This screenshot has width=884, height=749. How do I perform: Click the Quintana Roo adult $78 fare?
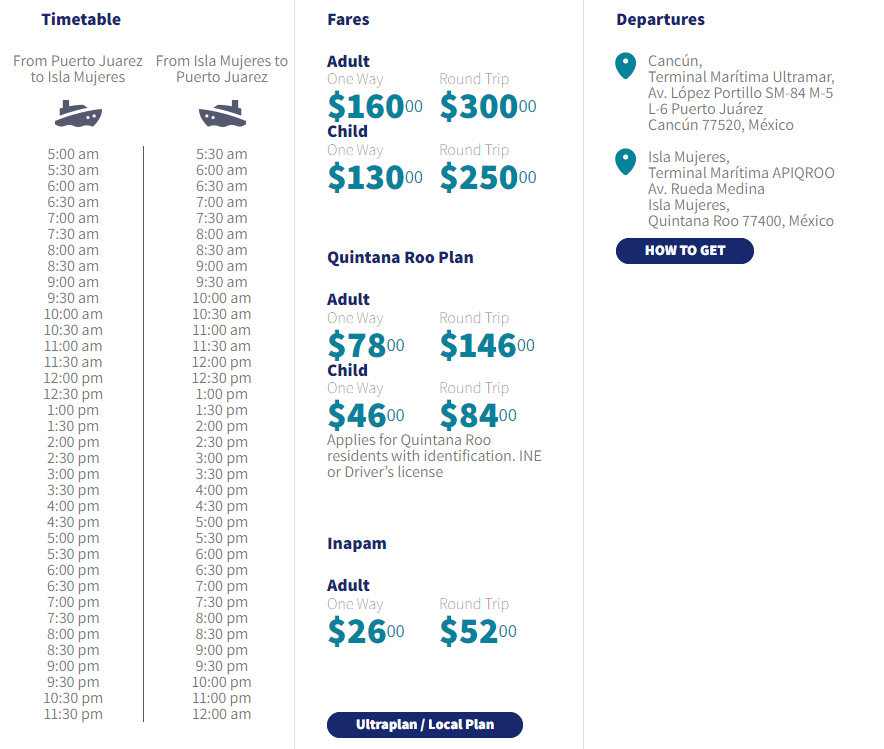(366, 345)
